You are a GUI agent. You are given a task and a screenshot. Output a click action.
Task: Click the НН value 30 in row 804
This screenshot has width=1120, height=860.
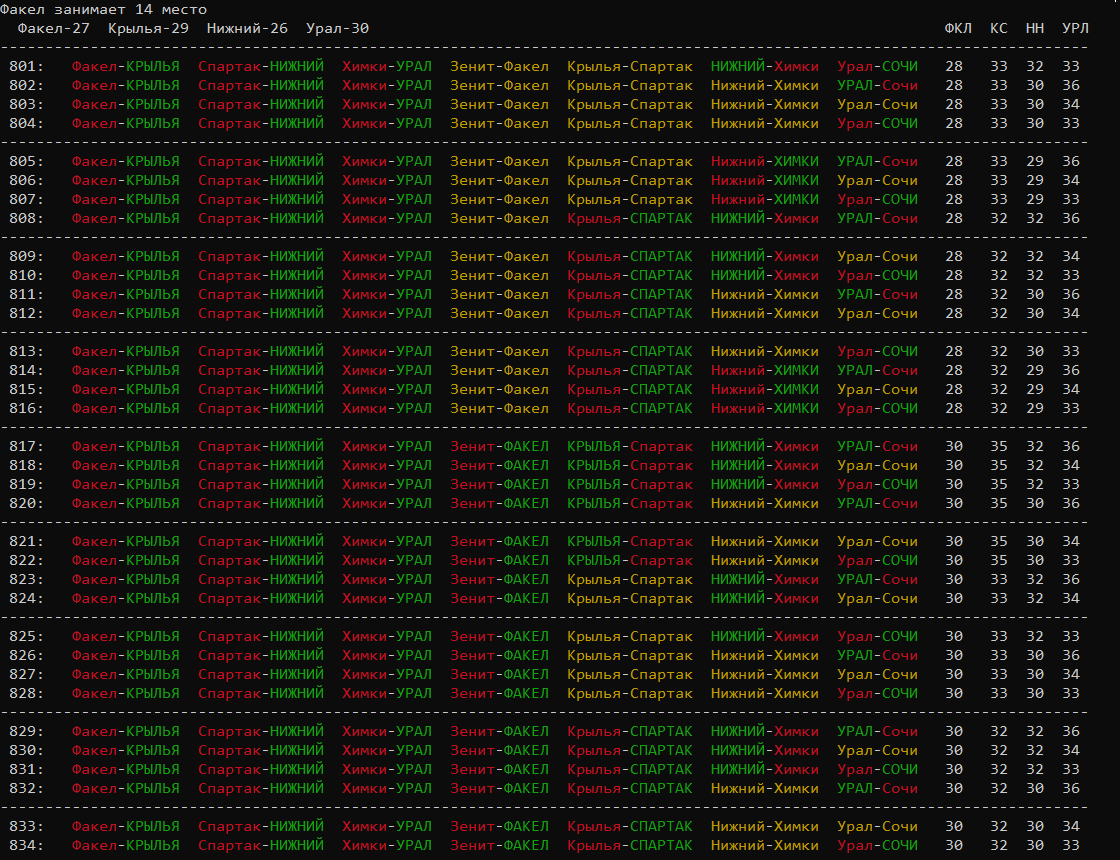coord(1035,124)
